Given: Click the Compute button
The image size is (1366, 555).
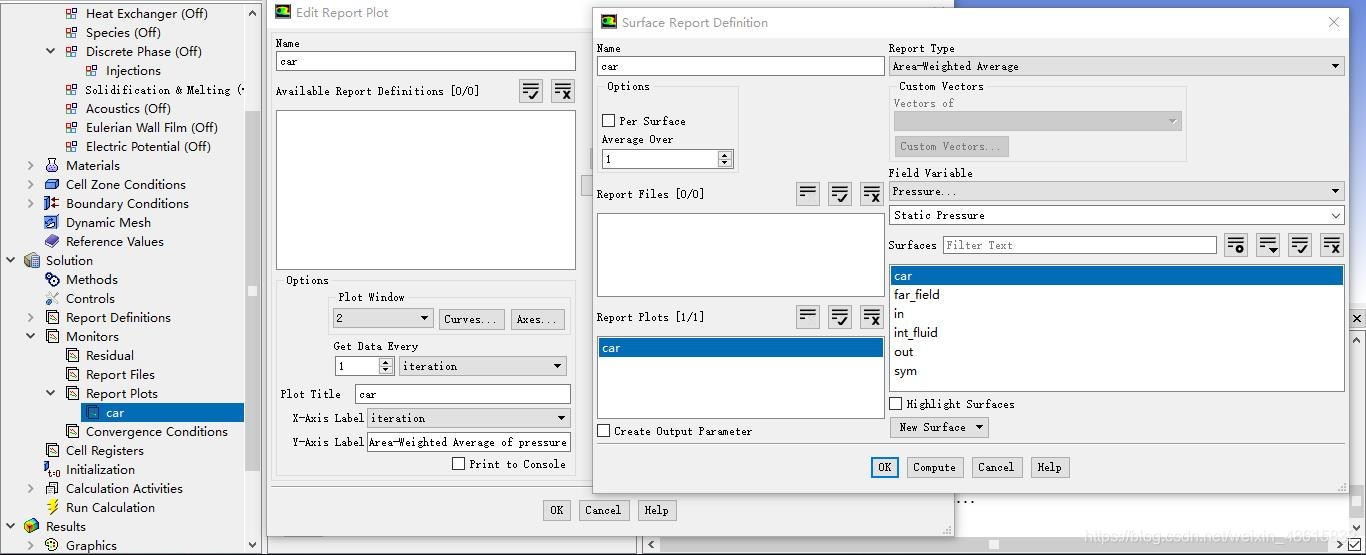Looking at the screenshot, I should tap(934, 467).
